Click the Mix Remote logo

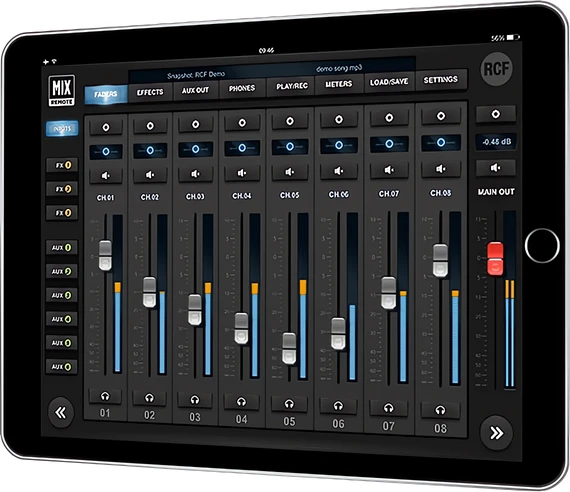pyautogui.click(x=61, y=91)
